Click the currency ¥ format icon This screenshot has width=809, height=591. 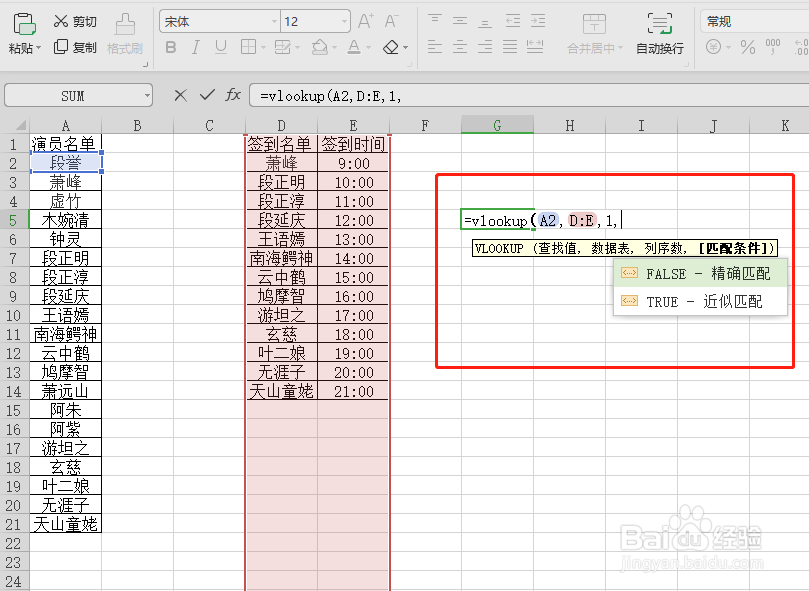point(714,47)
